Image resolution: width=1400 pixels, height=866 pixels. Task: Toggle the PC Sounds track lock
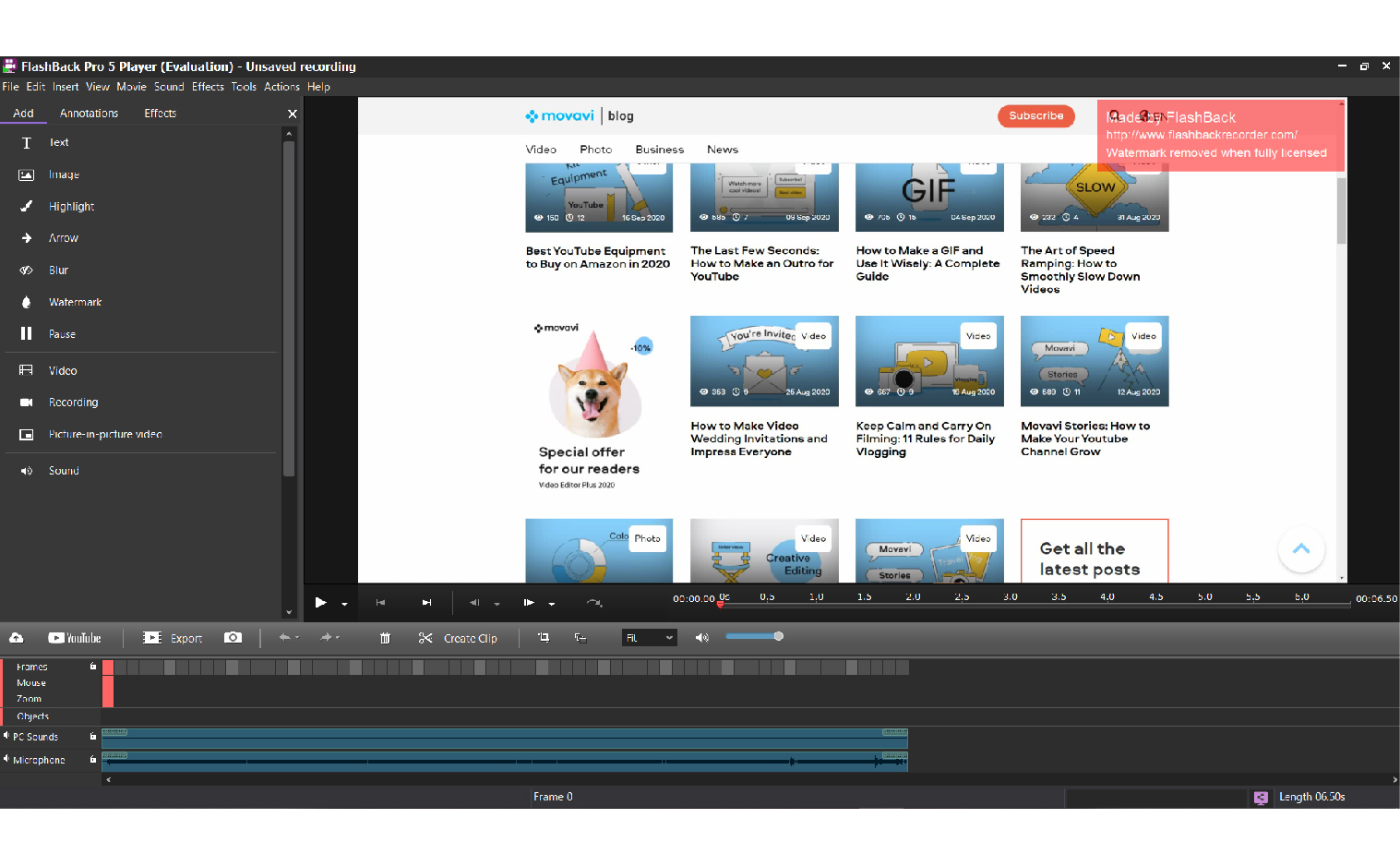click(x=93, y=737)
